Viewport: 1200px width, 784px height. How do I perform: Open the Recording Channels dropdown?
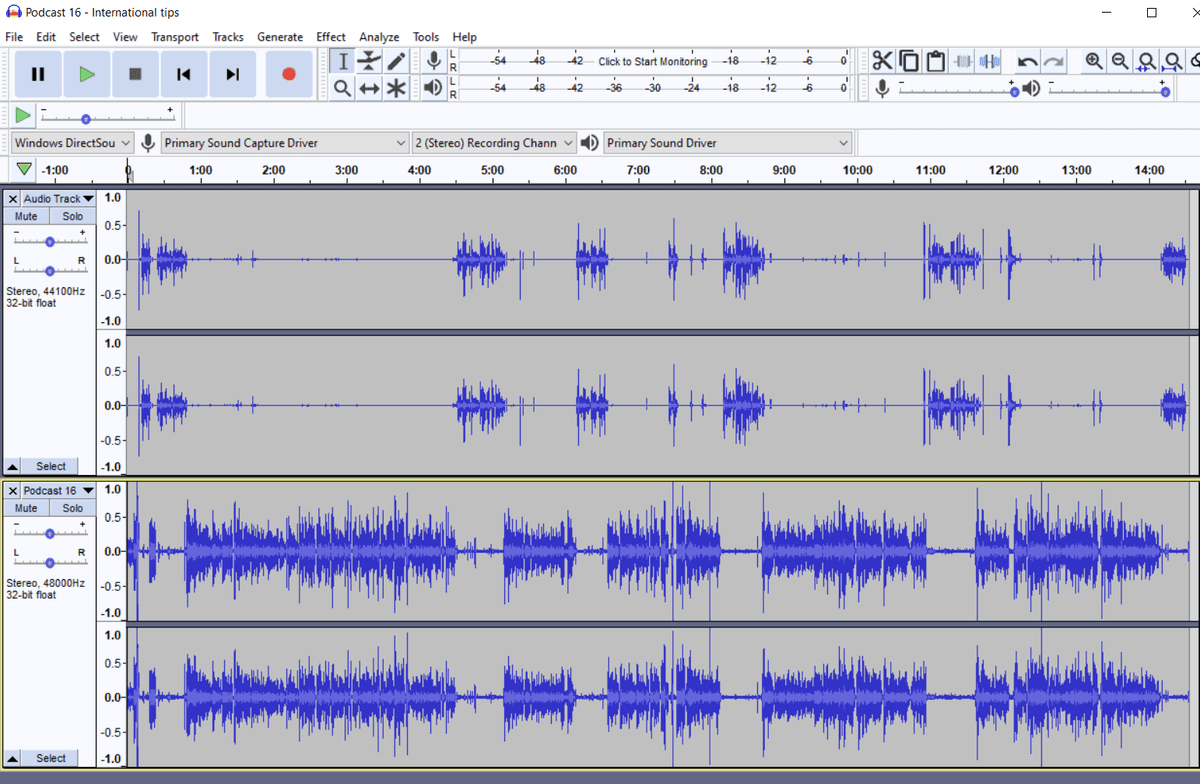(495, 143)
